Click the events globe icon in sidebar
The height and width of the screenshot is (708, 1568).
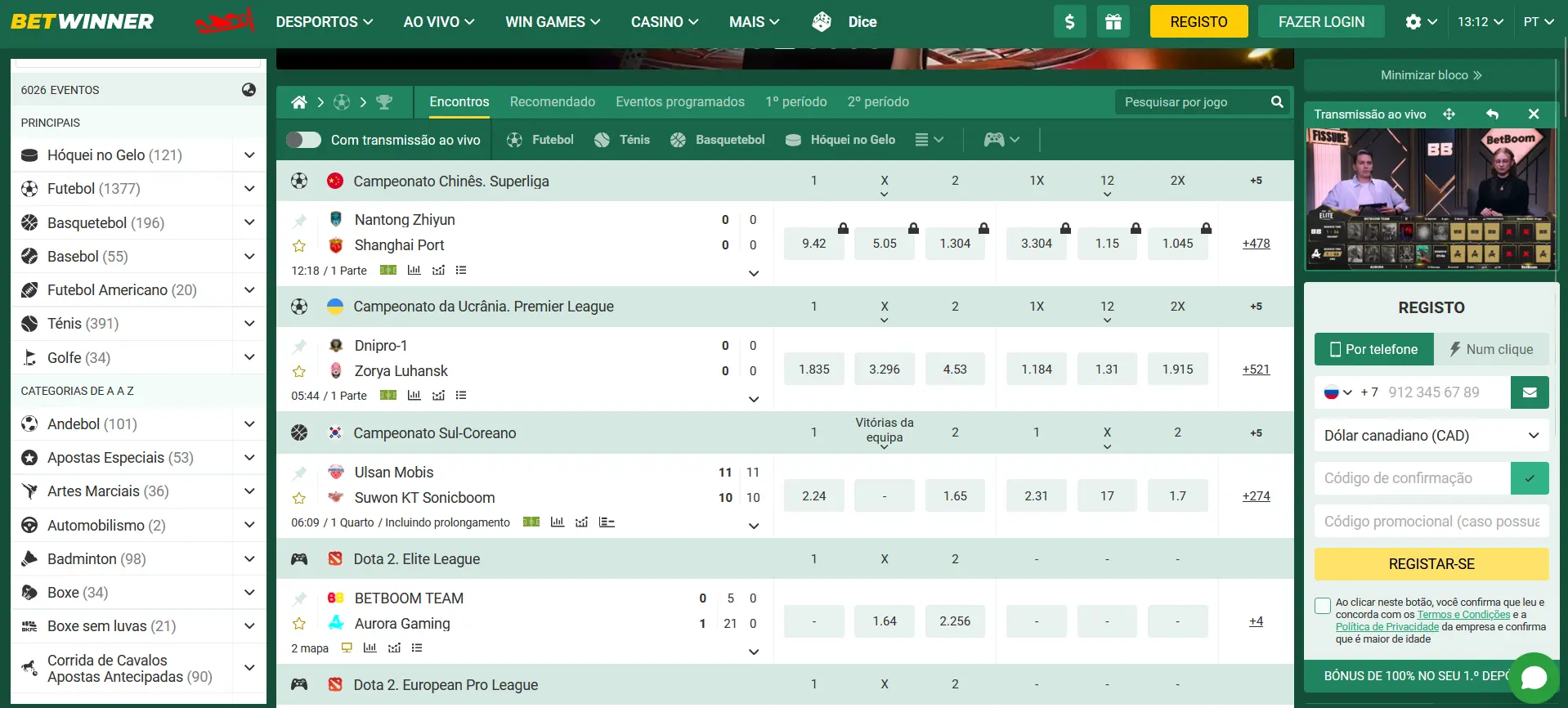pyautogui.click(x=249, y=90)
